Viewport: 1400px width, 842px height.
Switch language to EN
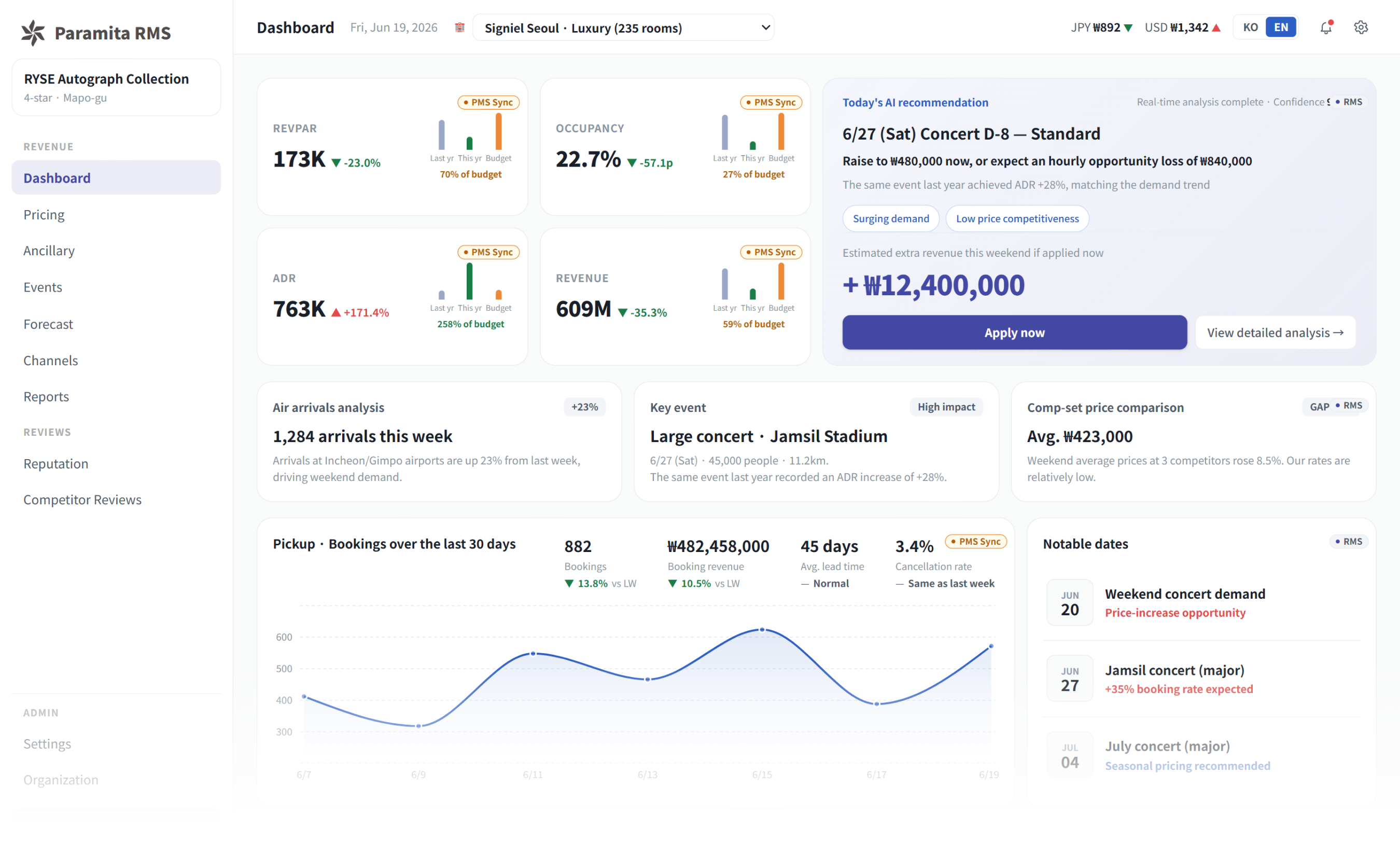1280,27
